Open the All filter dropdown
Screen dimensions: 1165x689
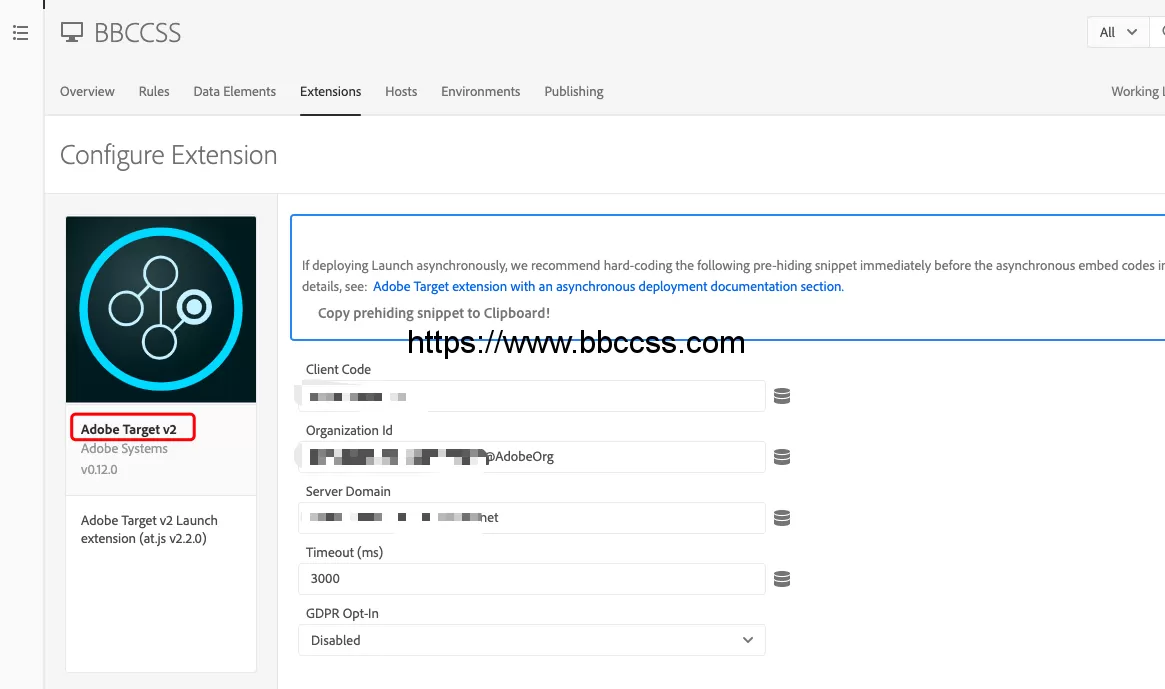click(x=1118, y=33)
